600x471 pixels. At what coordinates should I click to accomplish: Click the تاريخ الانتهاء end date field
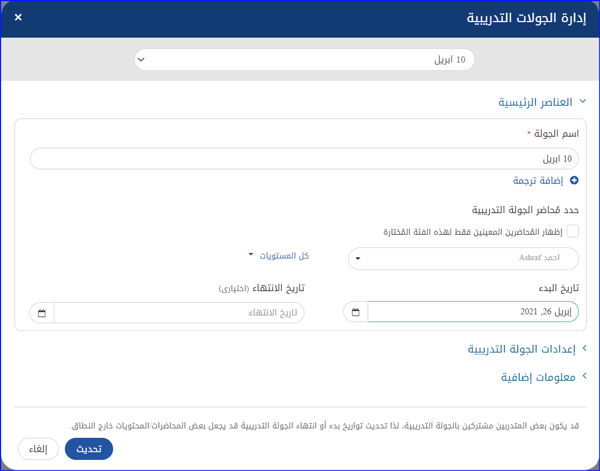(178, 313)
